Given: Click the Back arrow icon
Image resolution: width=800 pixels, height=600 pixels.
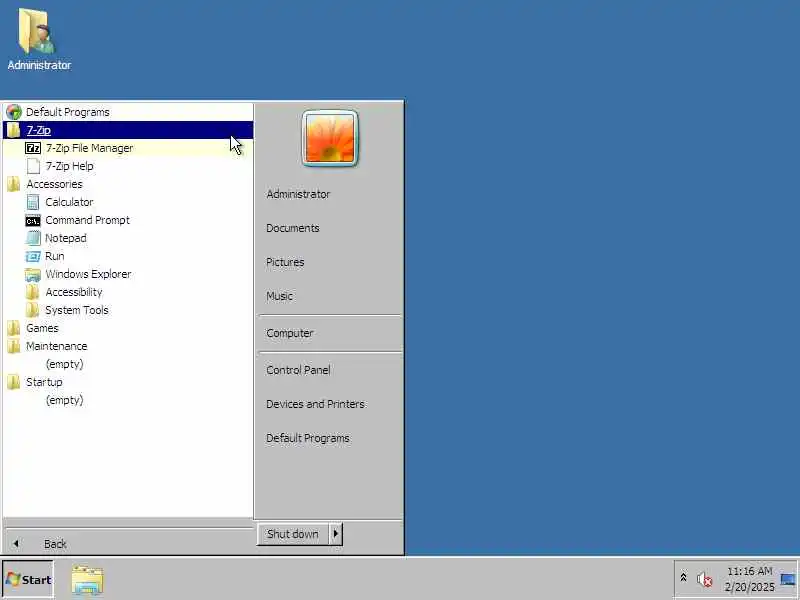Looking at the screenshot, I should (x=16, y=544).
